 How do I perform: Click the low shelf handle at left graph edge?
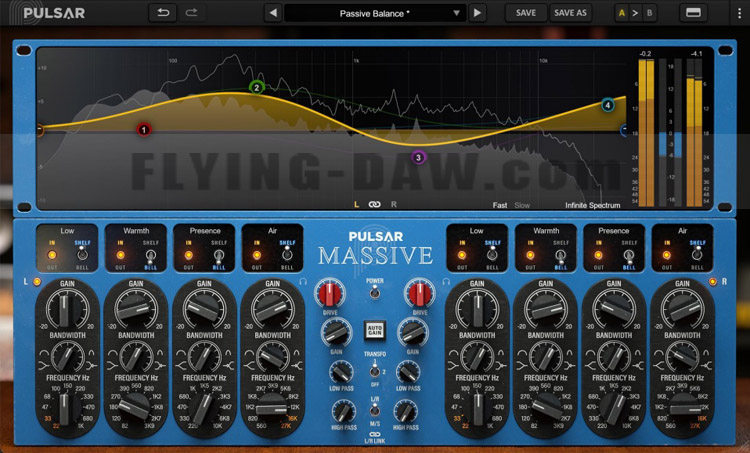click(40, 130)
